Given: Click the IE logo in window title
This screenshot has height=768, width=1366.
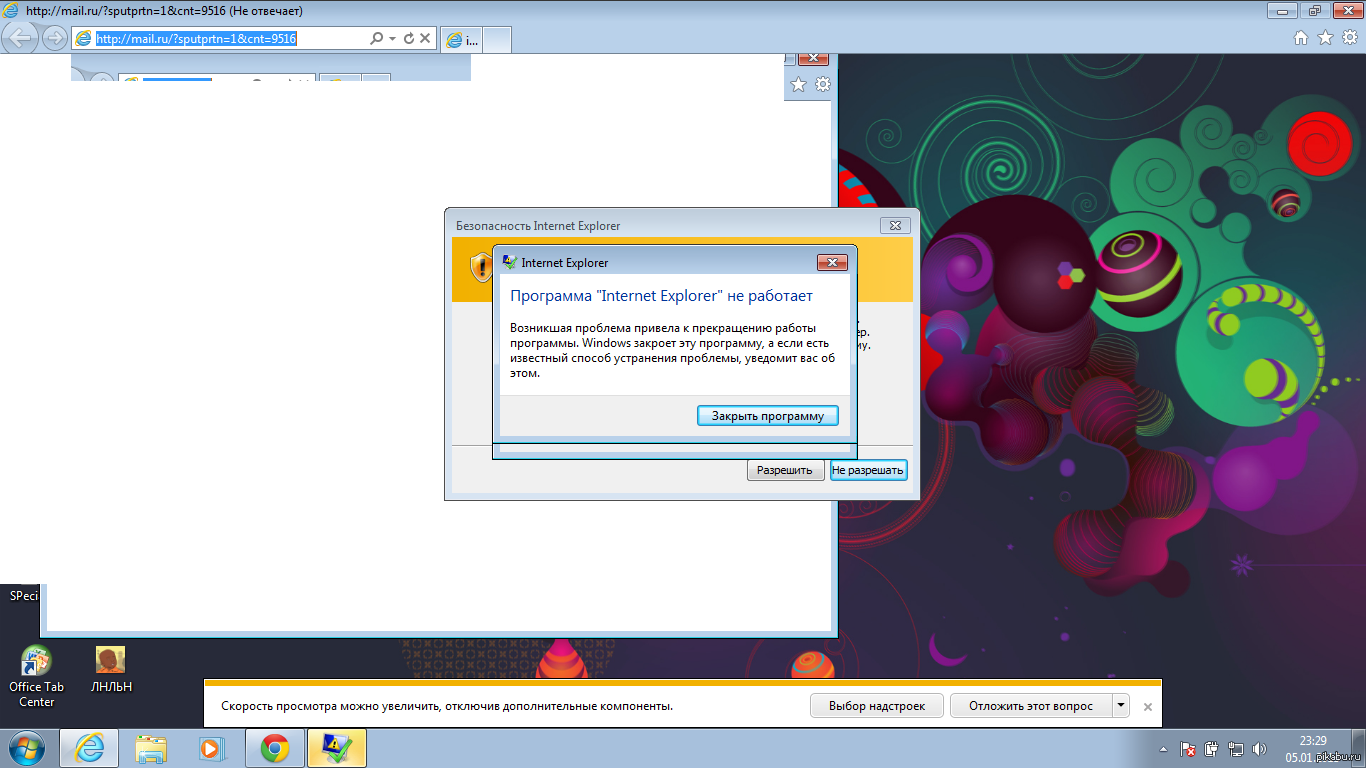Looking at the screenshot, I should 11,11.
